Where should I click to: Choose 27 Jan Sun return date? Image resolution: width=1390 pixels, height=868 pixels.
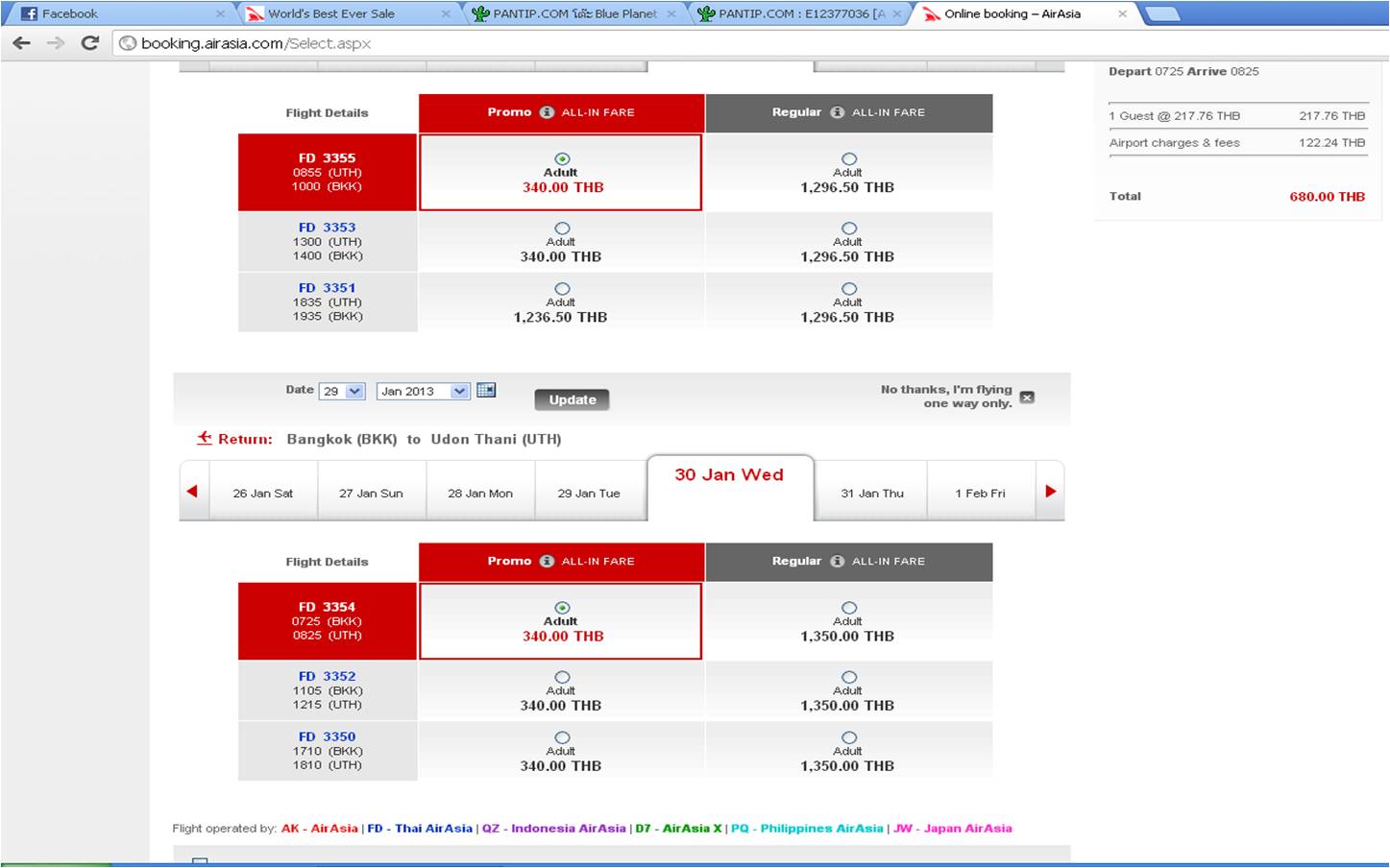click(371, 493)
